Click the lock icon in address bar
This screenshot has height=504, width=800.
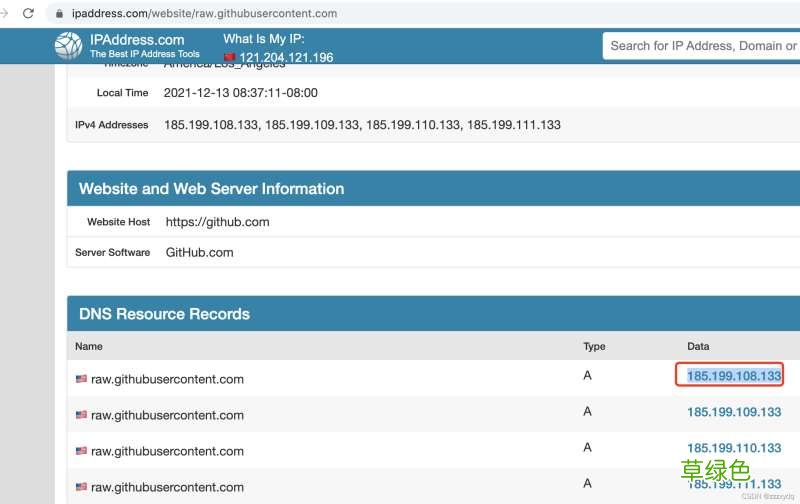[x=59, y=14]
